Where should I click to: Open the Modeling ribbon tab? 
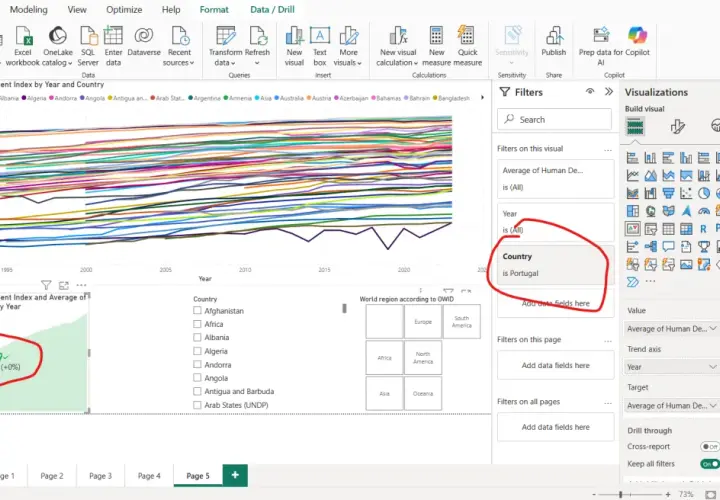pyautogui.click(x=28, y=10)
